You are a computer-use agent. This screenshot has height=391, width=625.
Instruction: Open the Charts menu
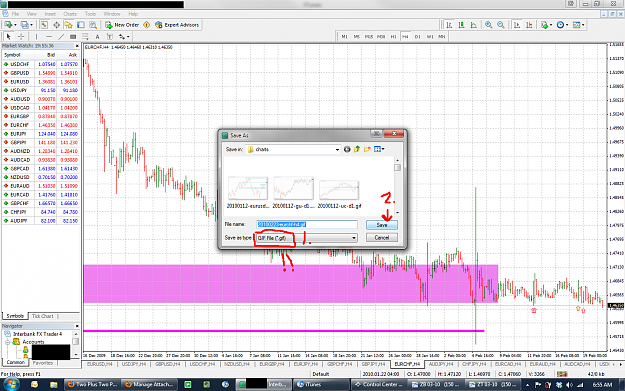pos(70,14)
